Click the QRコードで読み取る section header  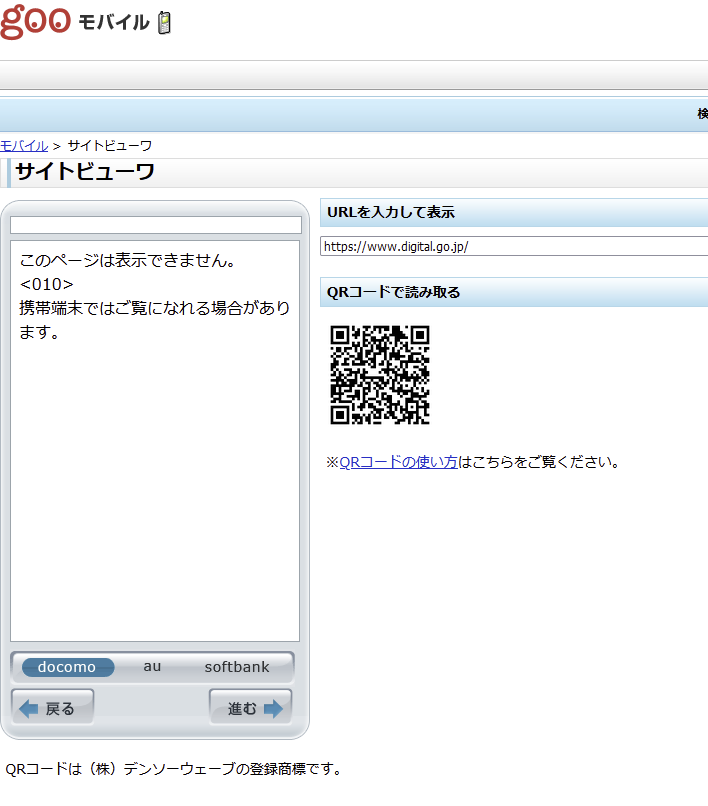point(514,292)
